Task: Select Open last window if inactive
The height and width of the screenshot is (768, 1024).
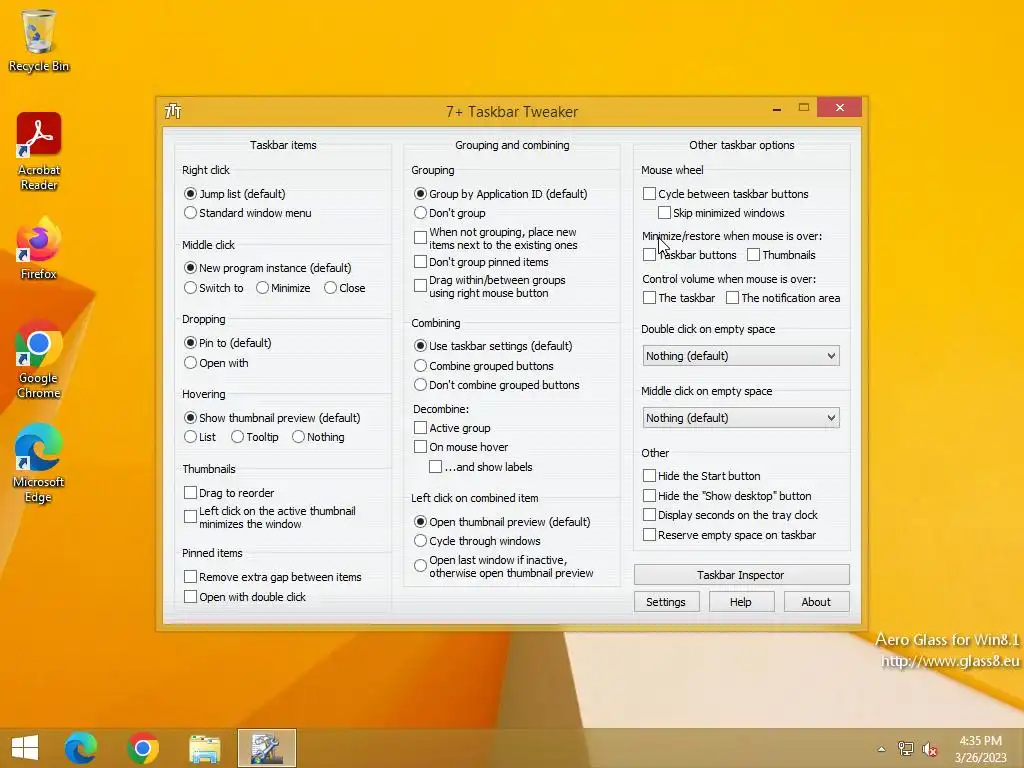Action: pos(504,566)
